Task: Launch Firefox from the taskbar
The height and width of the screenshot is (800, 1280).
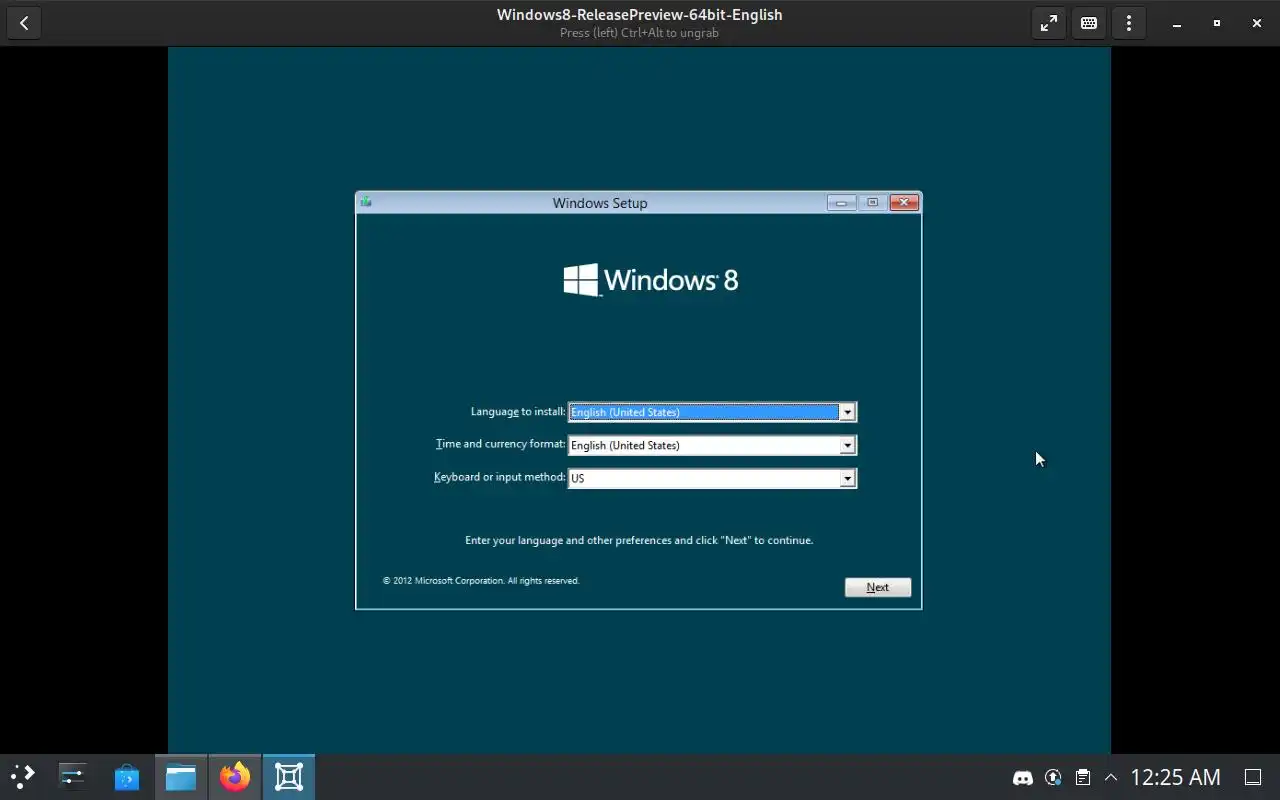Action: point(235,777)
